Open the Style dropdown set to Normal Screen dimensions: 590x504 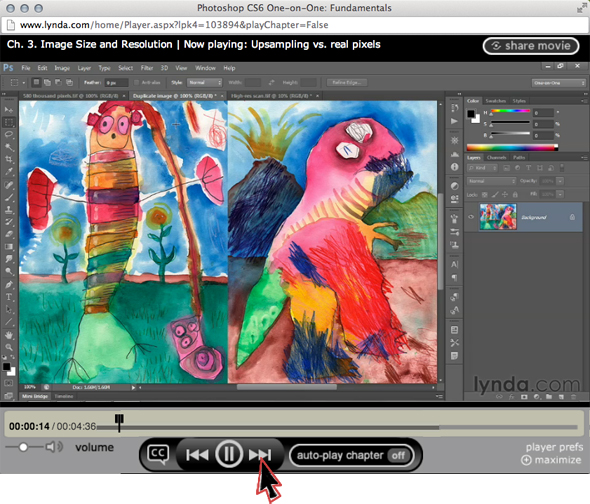click(x=204, y=82)
